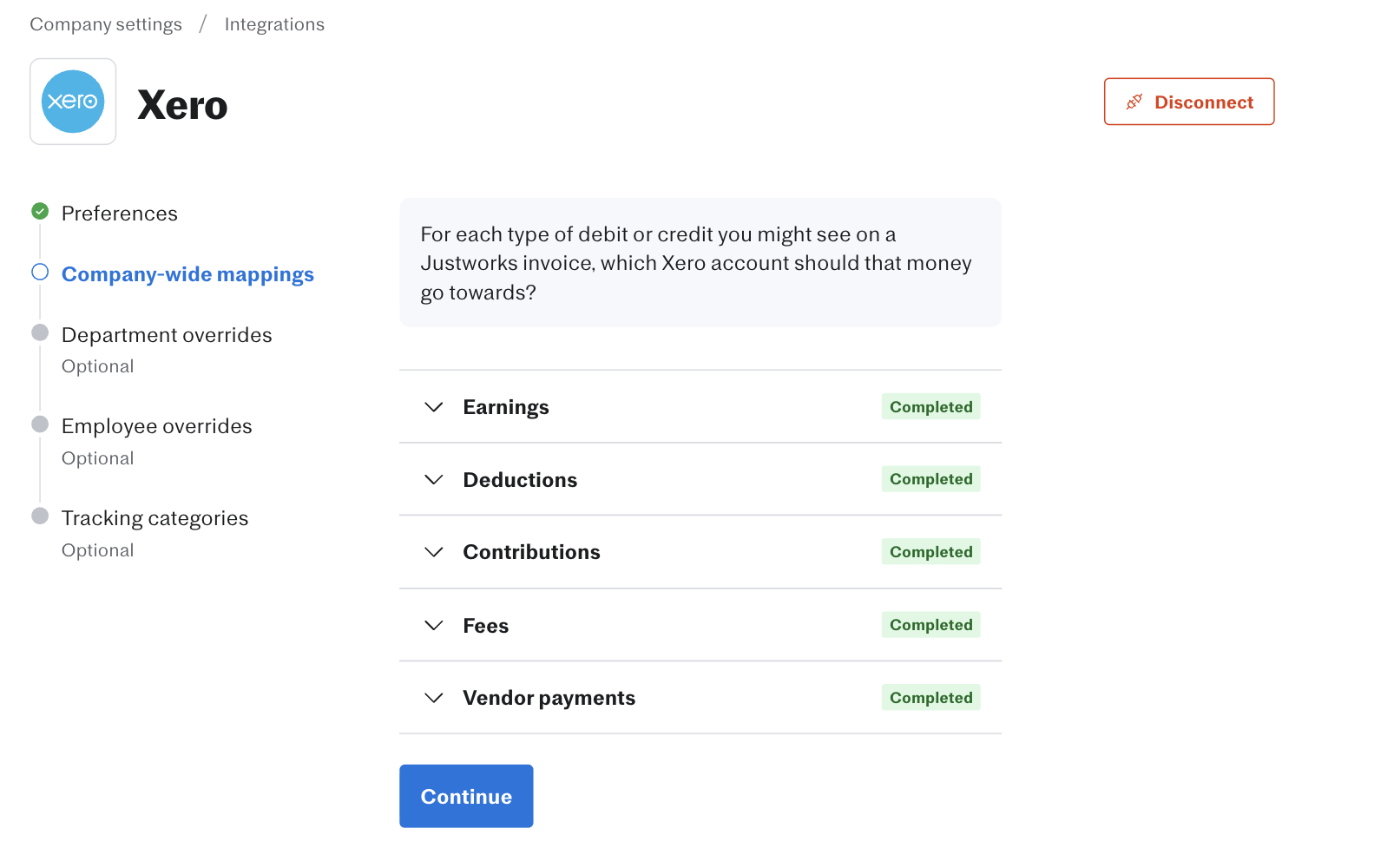Image resolution: width=1374 pixels, height=868 pixels.
Task: Click the Deductions section title
Action: coord(520,480)
